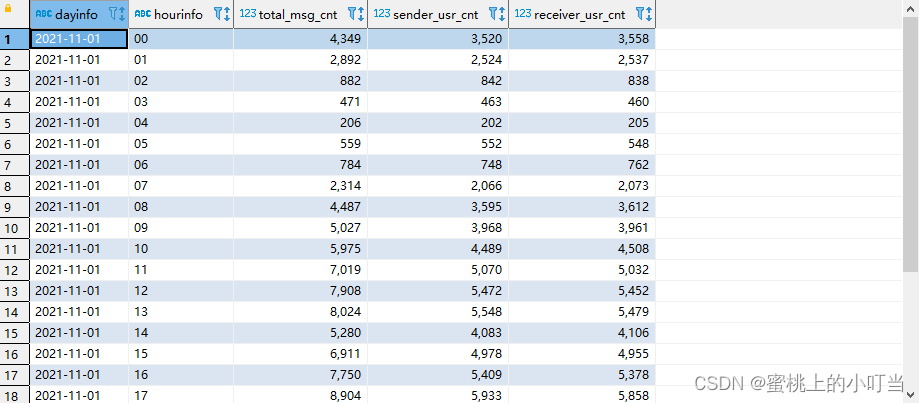The image size is (919, 403).
Task: Click total_msg_cnt cell 471
Action: click(301, 102)
